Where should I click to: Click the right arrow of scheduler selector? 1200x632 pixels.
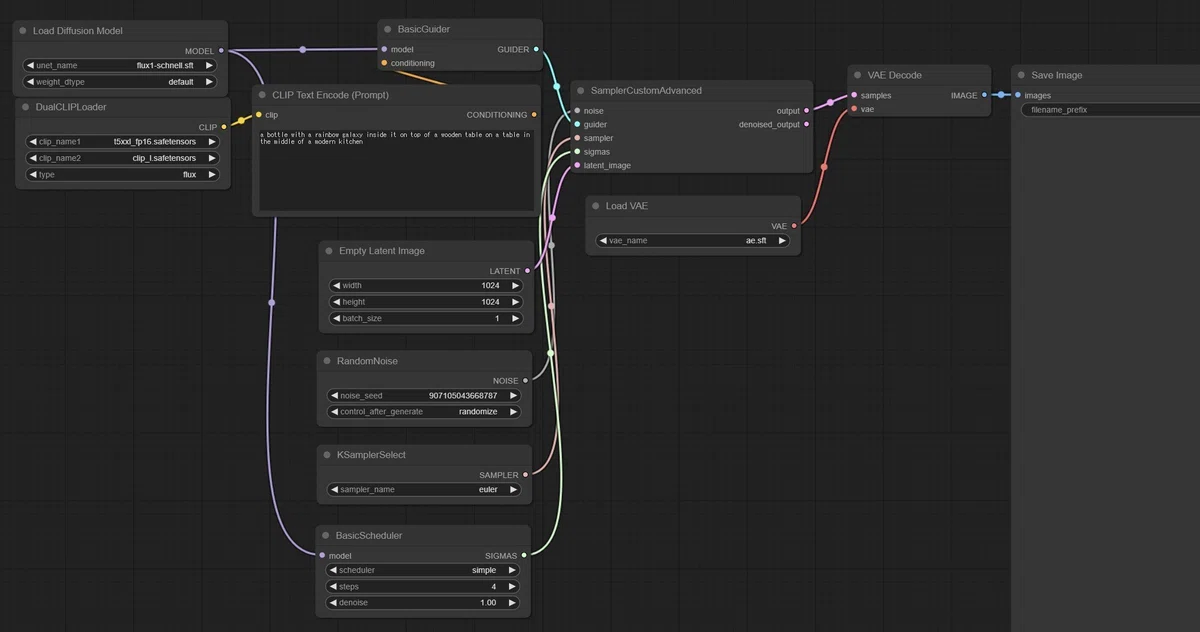click(514, 570)
